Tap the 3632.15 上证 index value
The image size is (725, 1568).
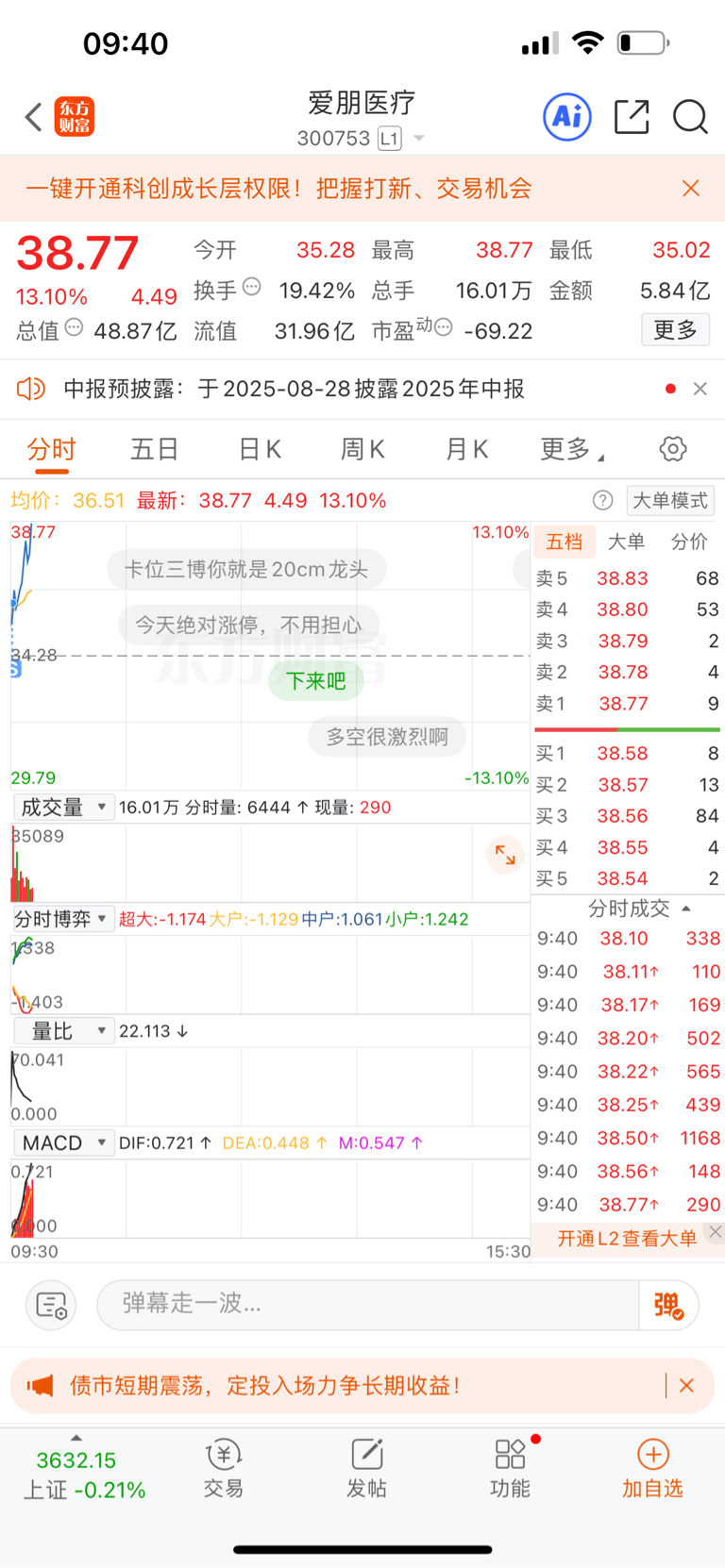[76, 1460]
